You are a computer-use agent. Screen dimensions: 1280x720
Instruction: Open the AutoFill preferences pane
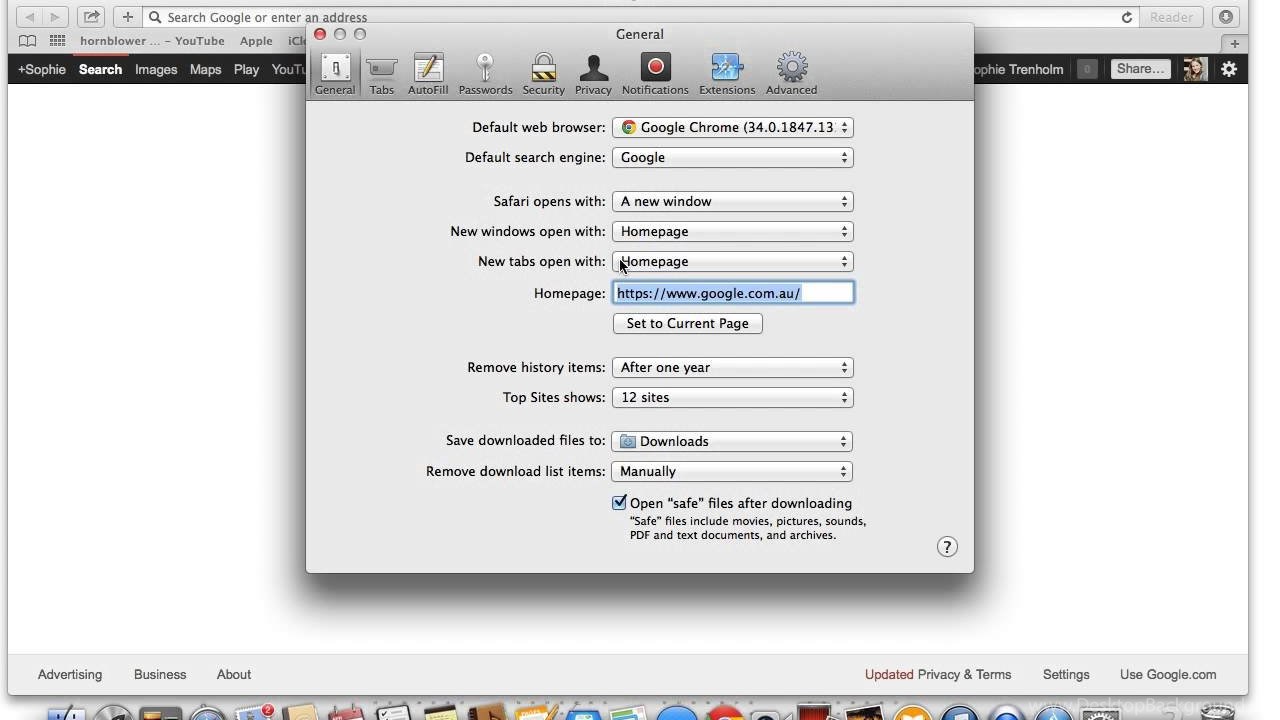428,75
